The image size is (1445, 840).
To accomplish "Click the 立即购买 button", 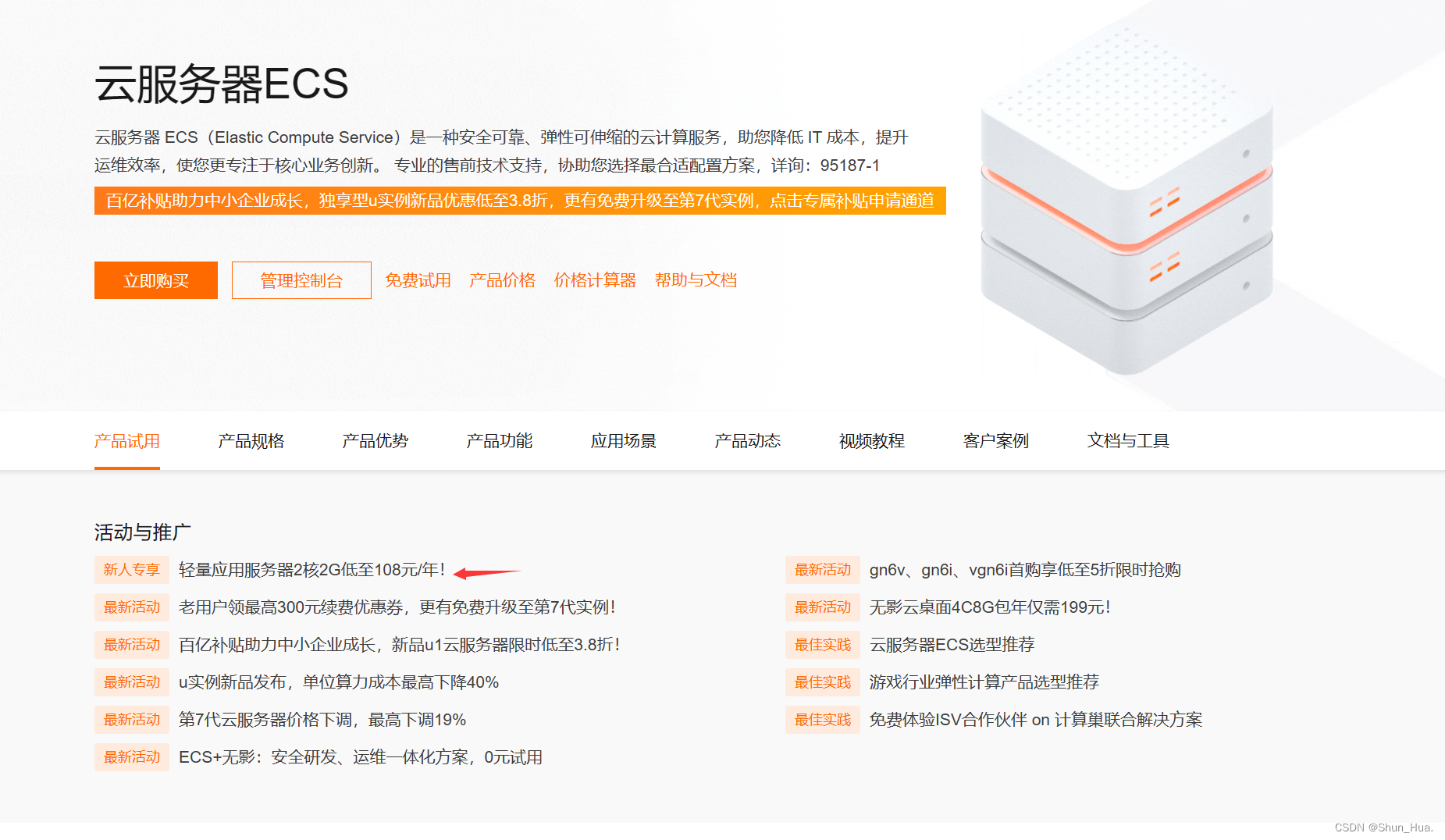I will (x=156, y=280).
